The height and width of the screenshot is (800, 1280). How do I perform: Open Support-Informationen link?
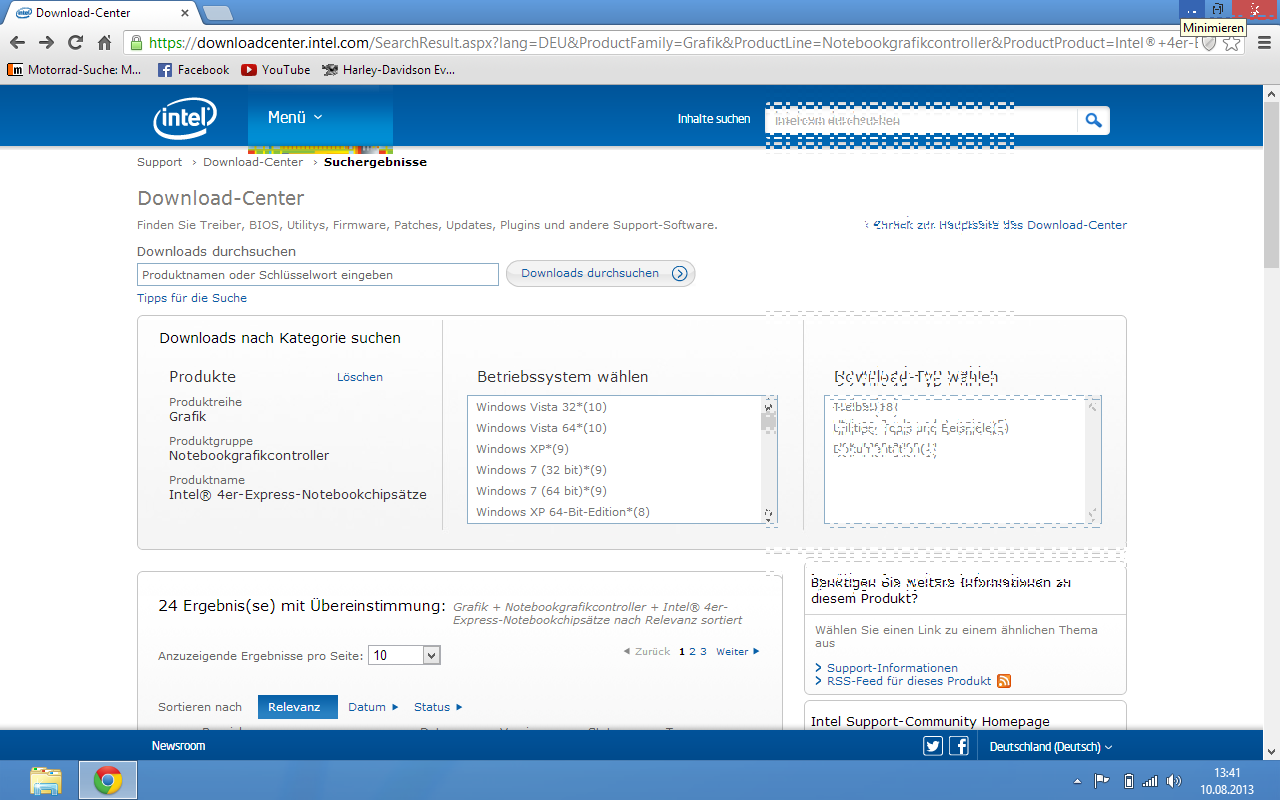coord(892,668)
